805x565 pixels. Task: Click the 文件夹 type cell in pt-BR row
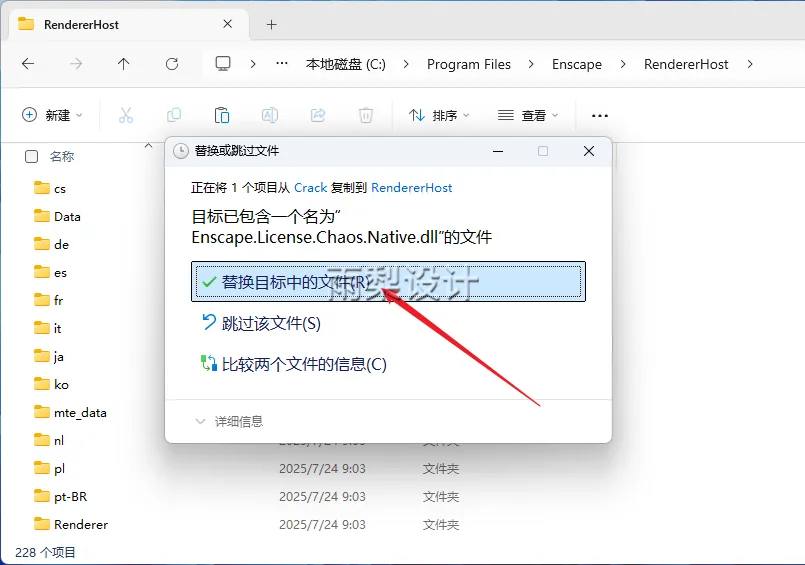click(x=440, y=497)
